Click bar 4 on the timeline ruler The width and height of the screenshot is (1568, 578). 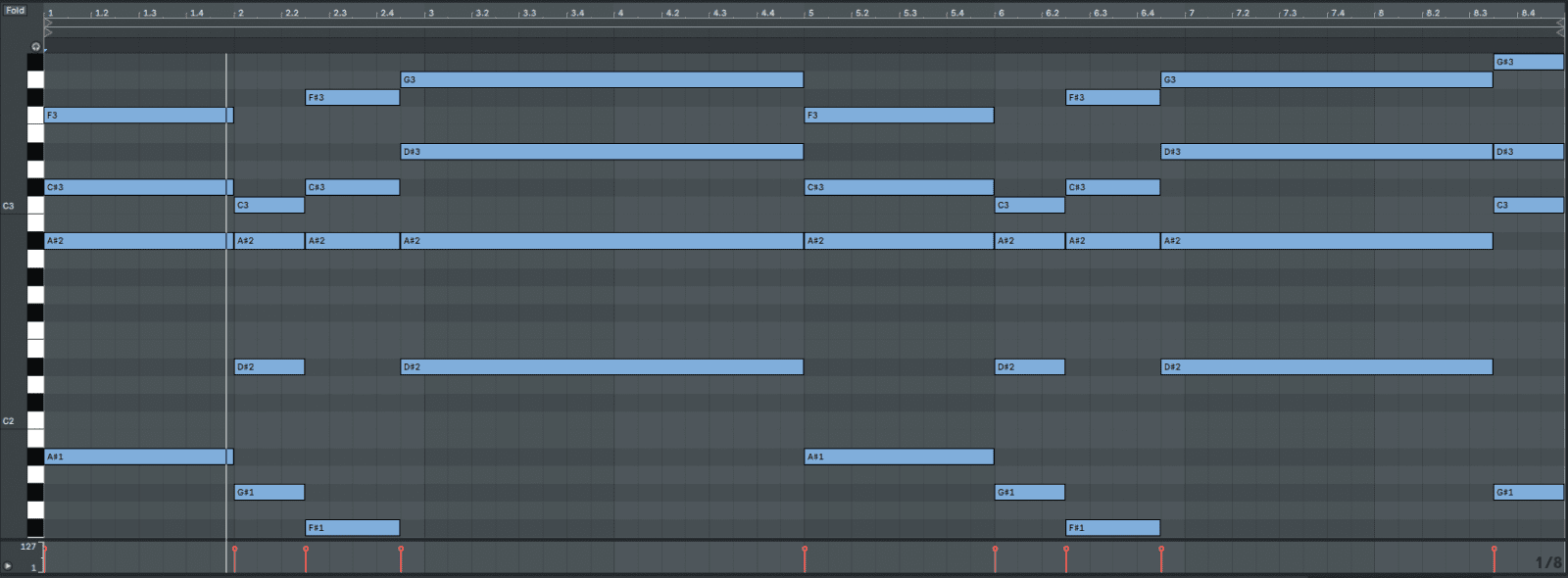(x=620, y=13)
